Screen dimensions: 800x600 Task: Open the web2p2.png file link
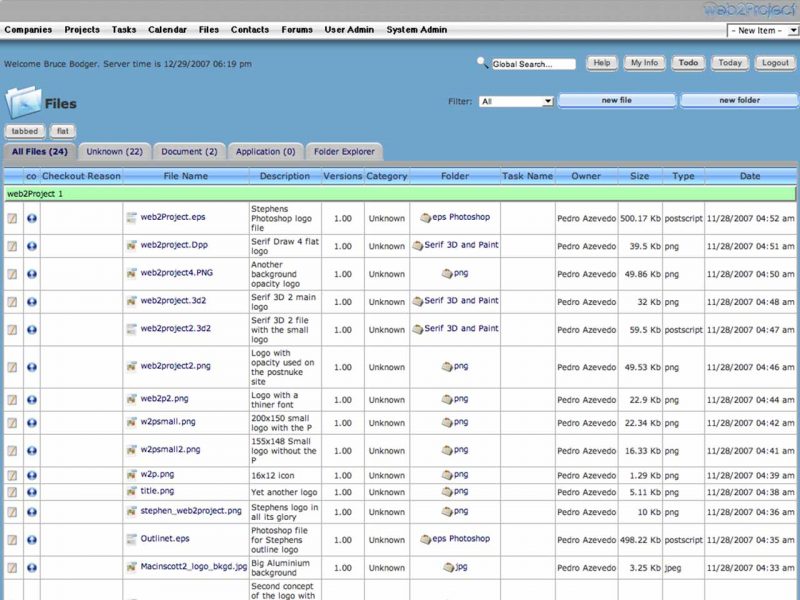click(x=166, y=399)
